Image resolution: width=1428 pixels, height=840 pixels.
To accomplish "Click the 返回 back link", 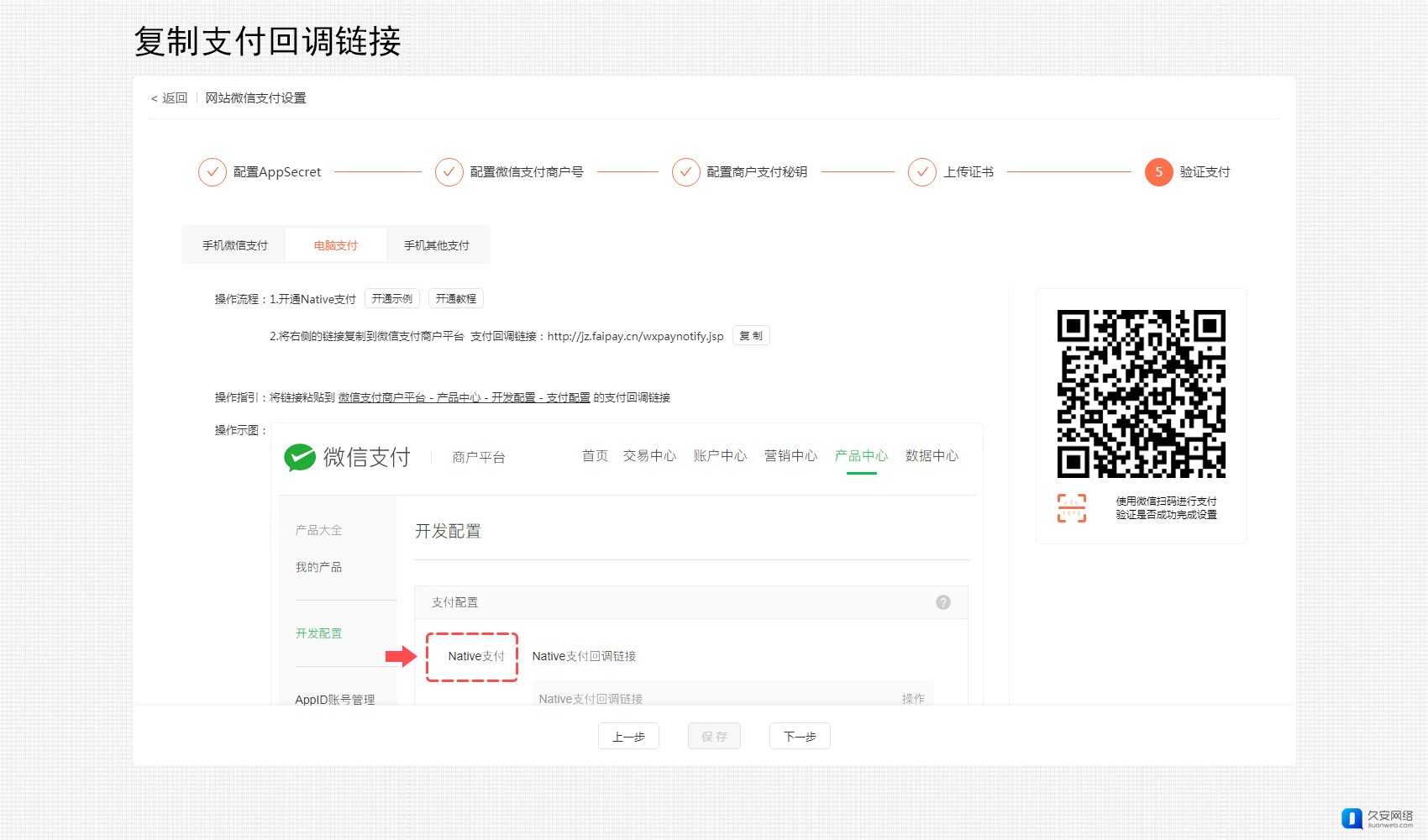I will tap(170, 98).
